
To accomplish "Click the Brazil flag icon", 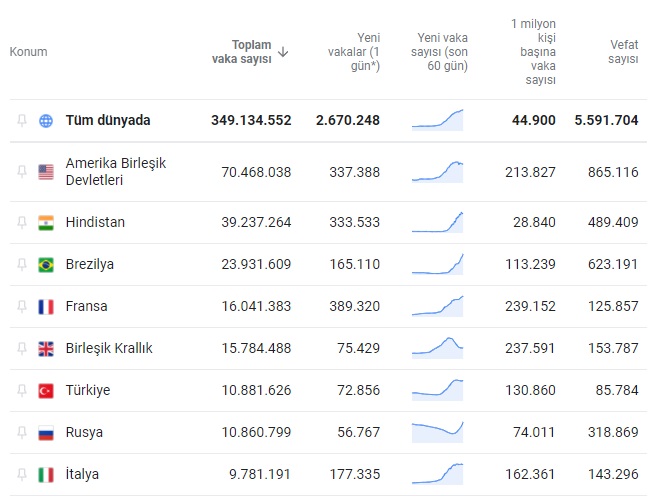I will click(46, 264).
